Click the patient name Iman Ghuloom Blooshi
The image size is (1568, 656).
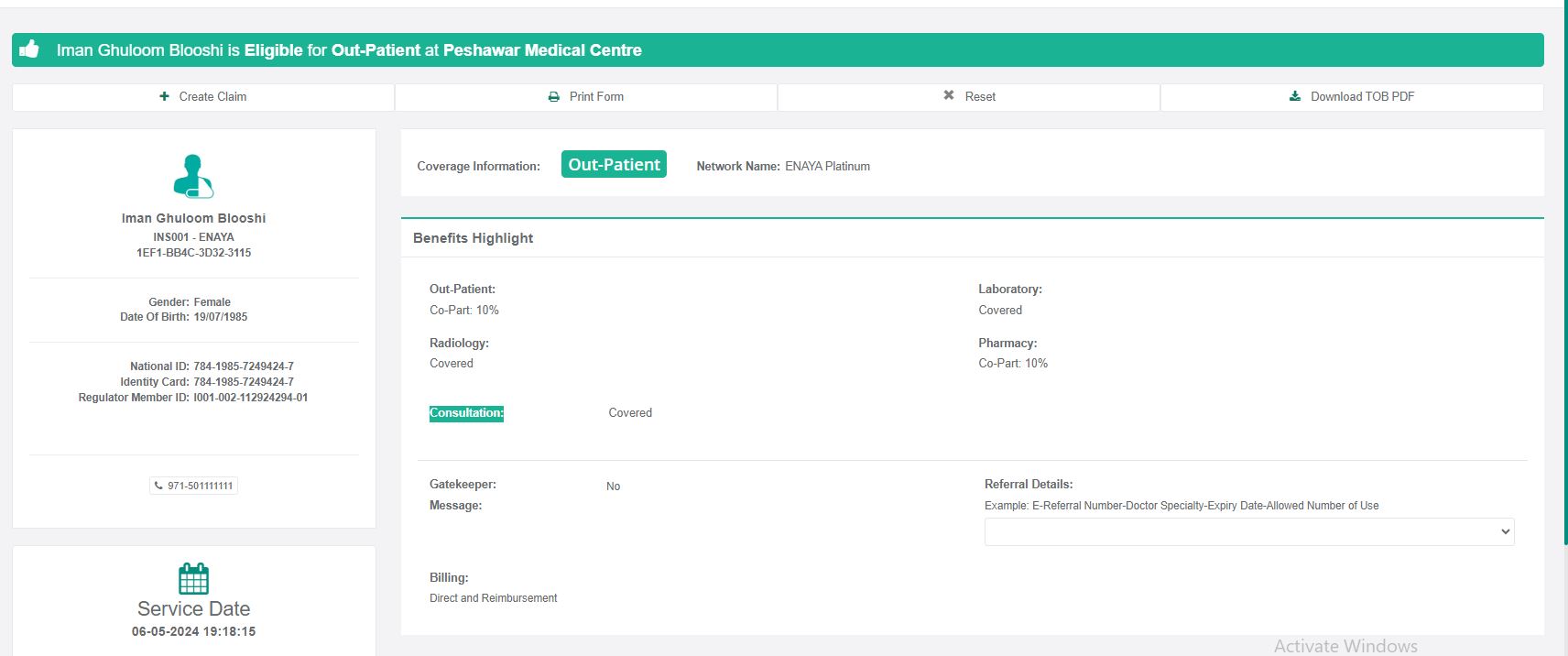pos(193,218)
